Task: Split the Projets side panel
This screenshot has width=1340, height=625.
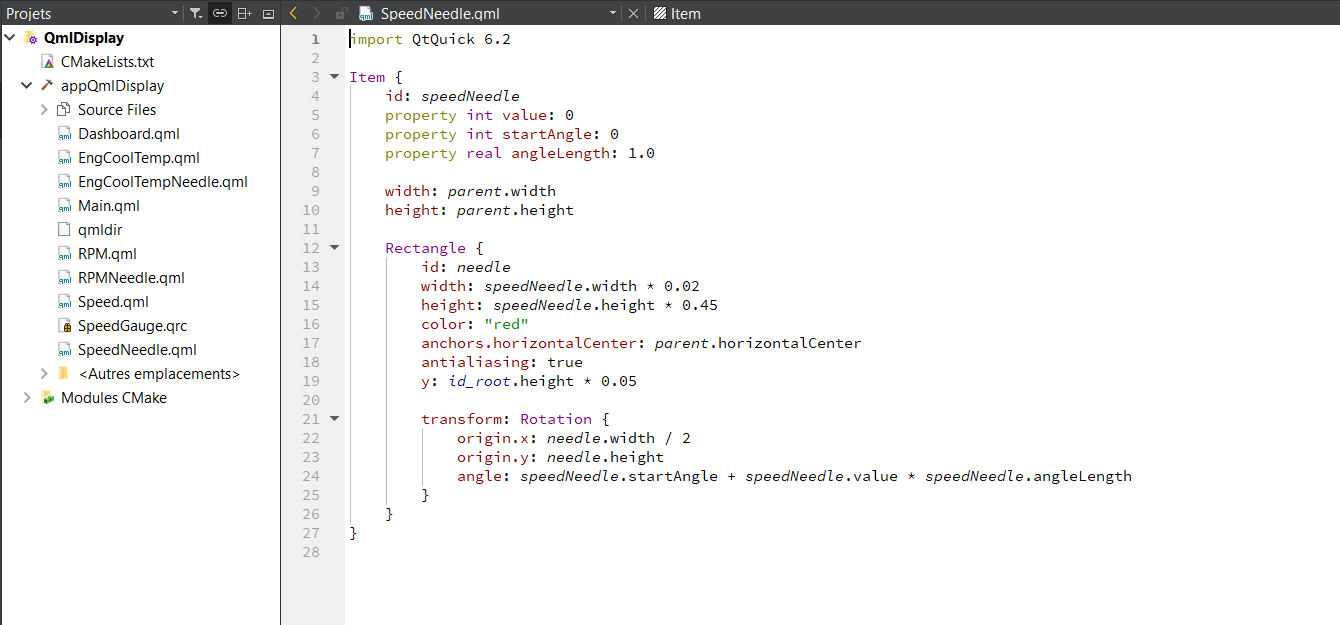Action: (244, 14)
